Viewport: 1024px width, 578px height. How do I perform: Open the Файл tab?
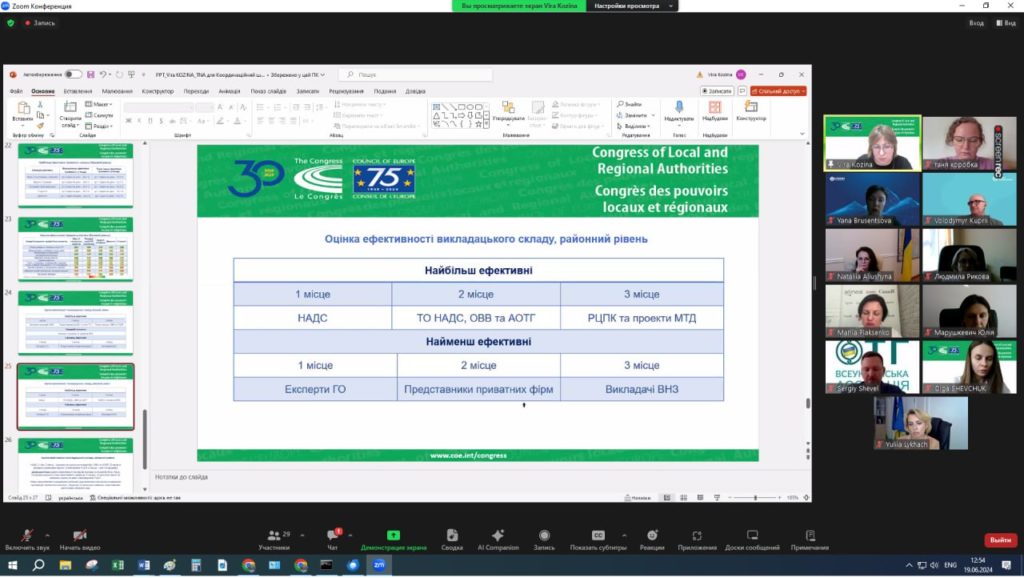tap(16, 91)
